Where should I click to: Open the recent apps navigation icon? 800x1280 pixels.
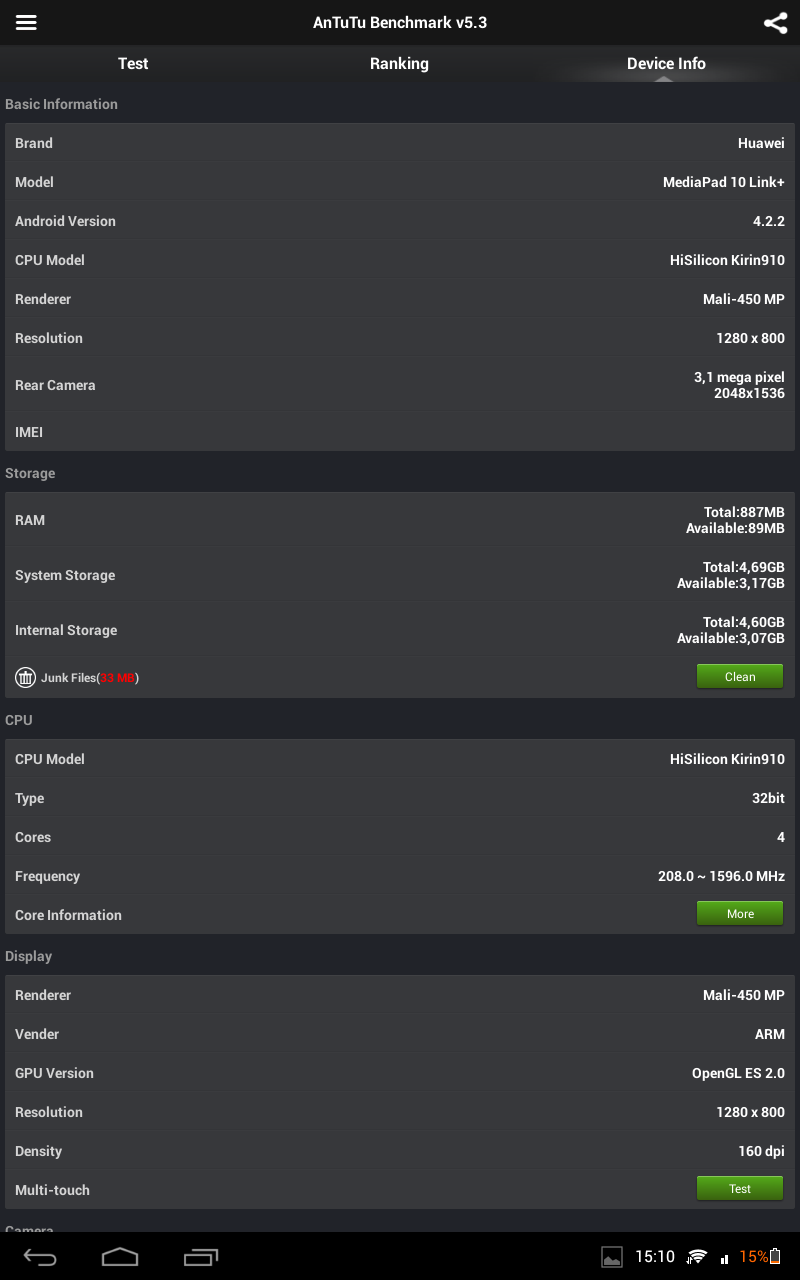pos(201,1257)
